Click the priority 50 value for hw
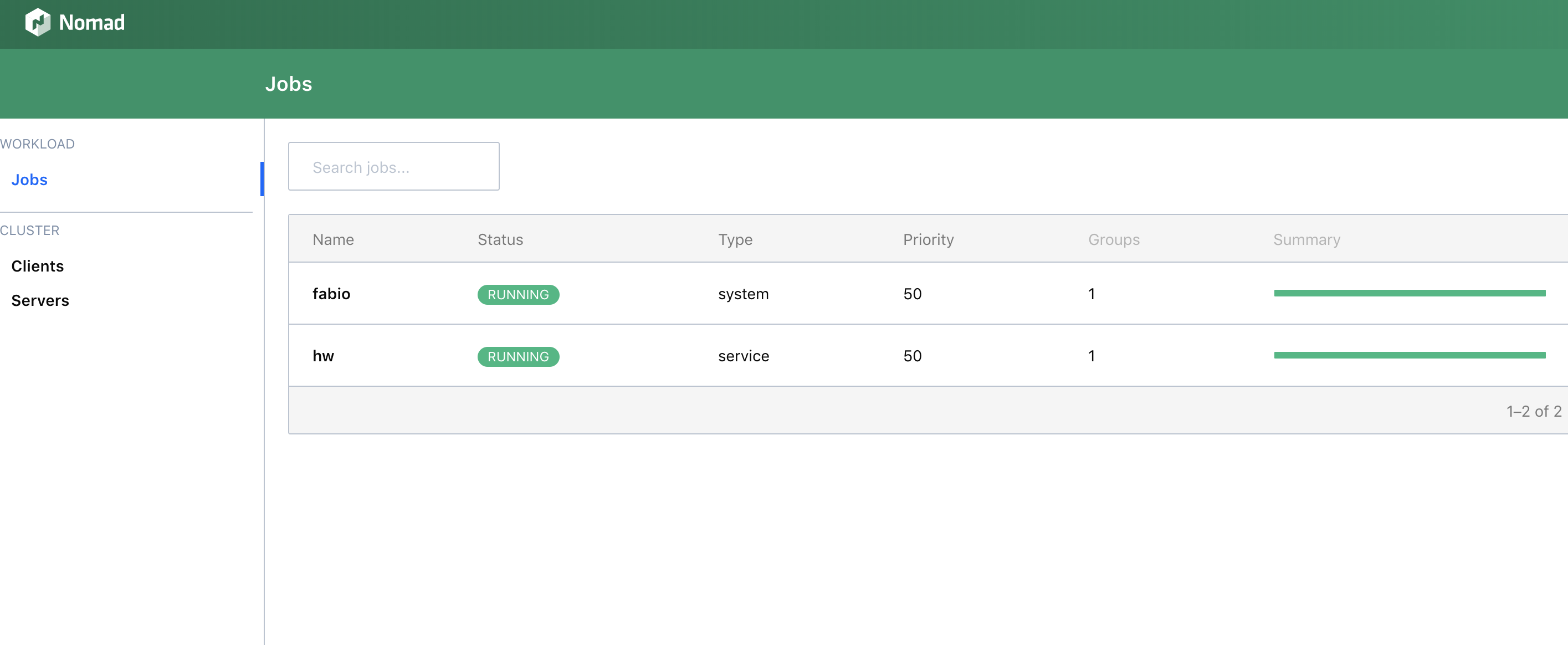Image resolution: width=1568 pixels, height=645 pixels. click(x=912, y=356)
